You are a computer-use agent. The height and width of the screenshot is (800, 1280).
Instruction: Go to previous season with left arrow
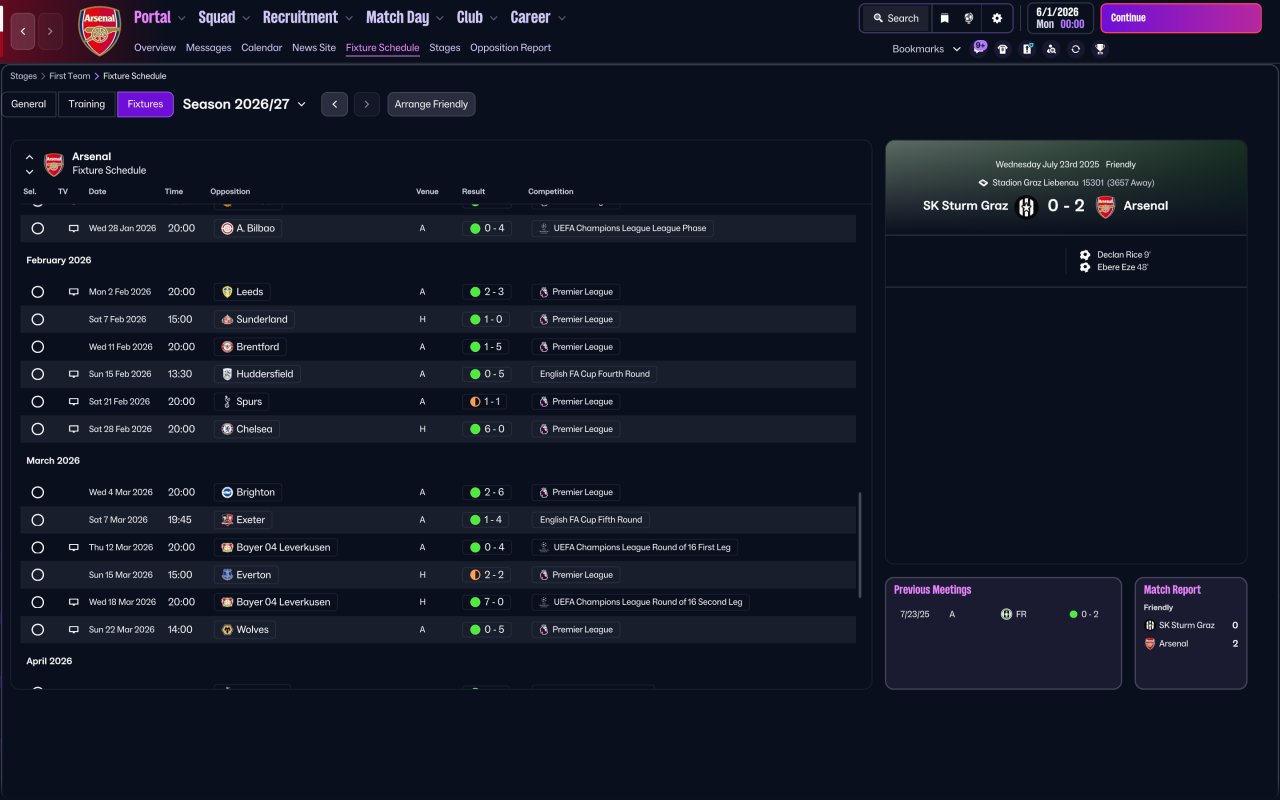pyautogui.click(x=334, y=104)
